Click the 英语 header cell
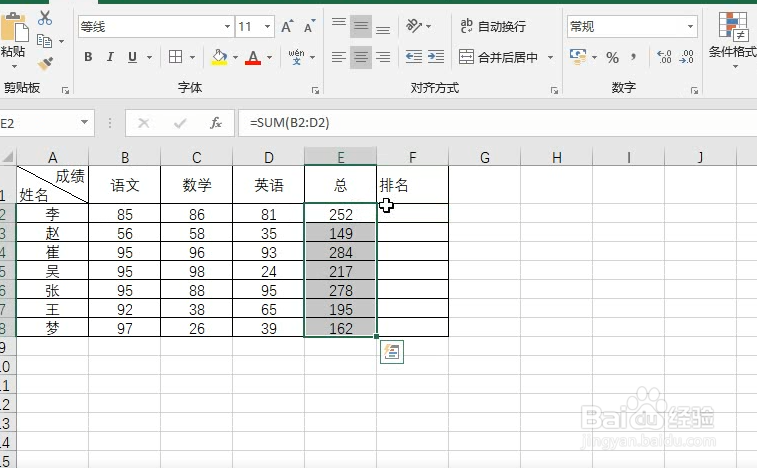Image resolution: width=757 pixels, height=468 pixels. coord(268,184)
